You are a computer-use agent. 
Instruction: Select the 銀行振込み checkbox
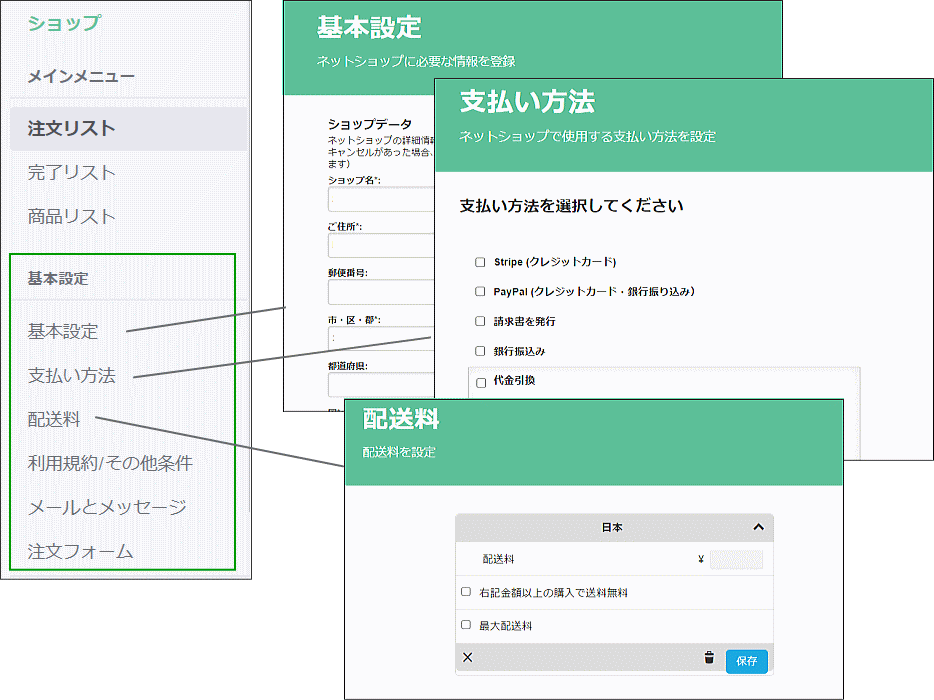coord(481,352)
